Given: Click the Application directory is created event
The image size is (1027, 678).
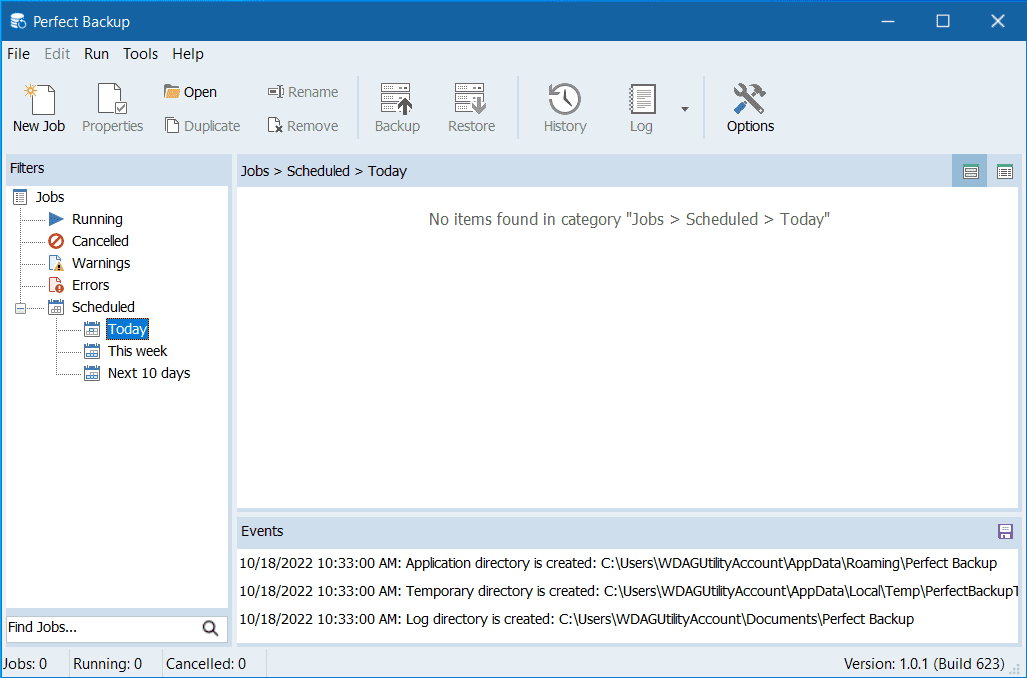Looking at the screenshot, I should [x=618, y=563].
